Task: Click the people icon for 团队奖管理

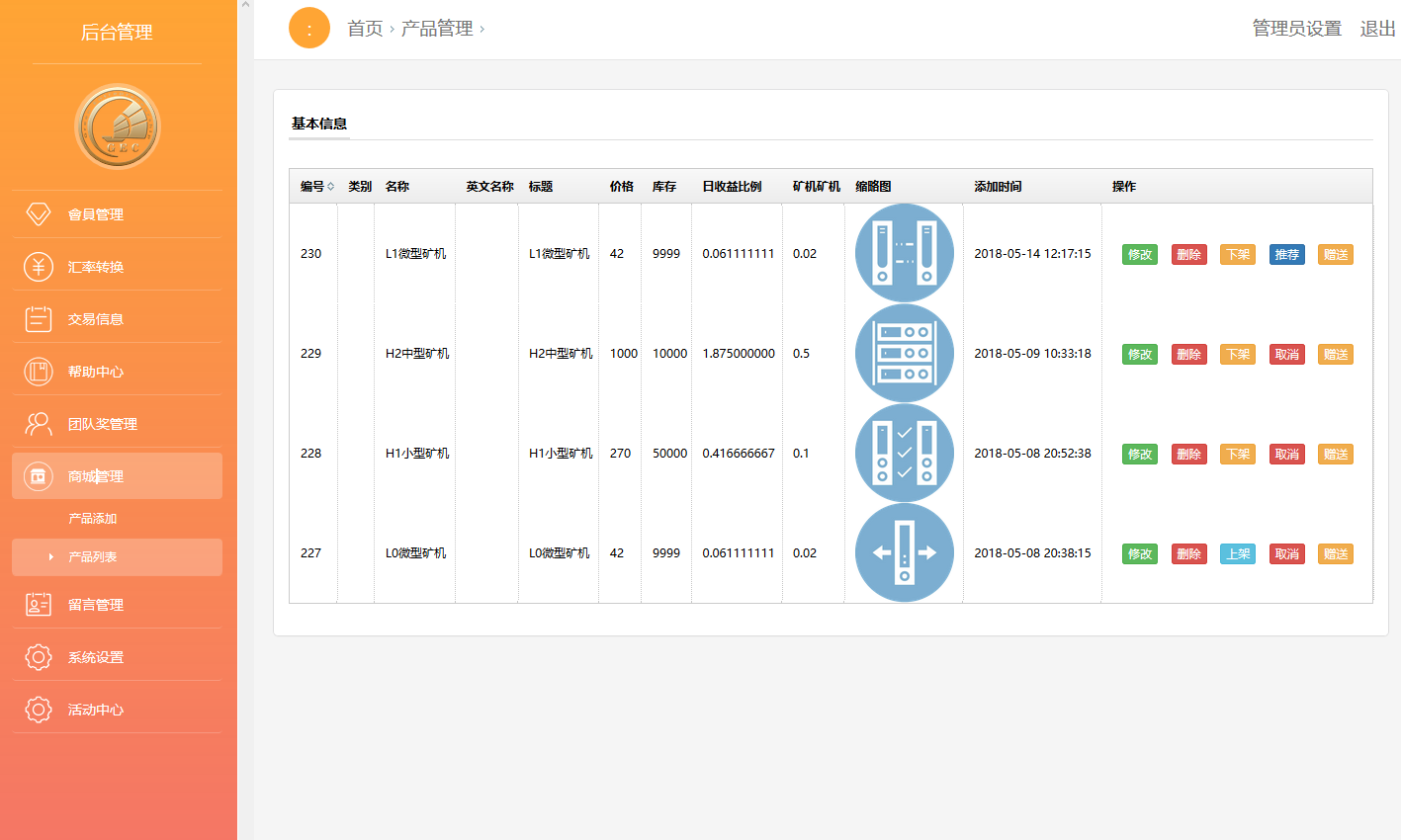Action: pyautogui.click(x=38, y=424)
